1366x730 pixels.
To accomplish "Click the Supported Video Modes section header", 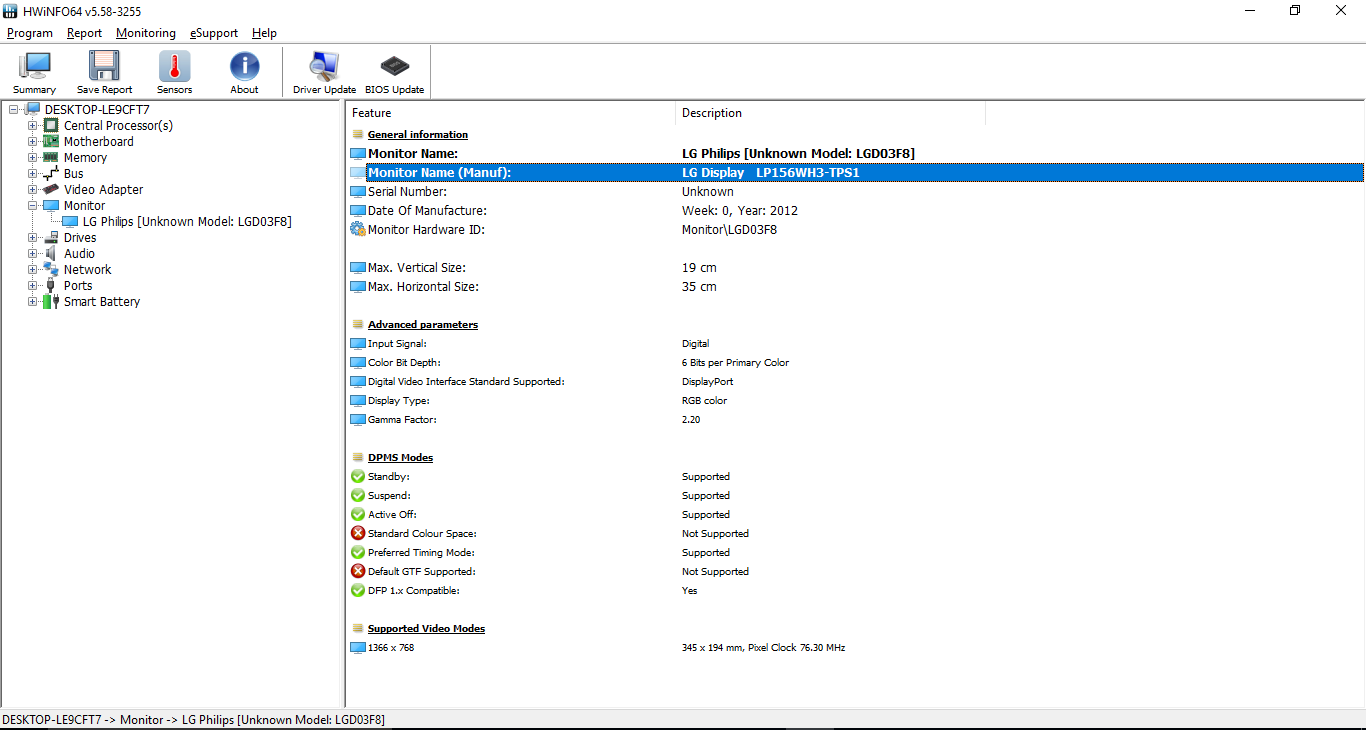I will (x=426, y=628).
